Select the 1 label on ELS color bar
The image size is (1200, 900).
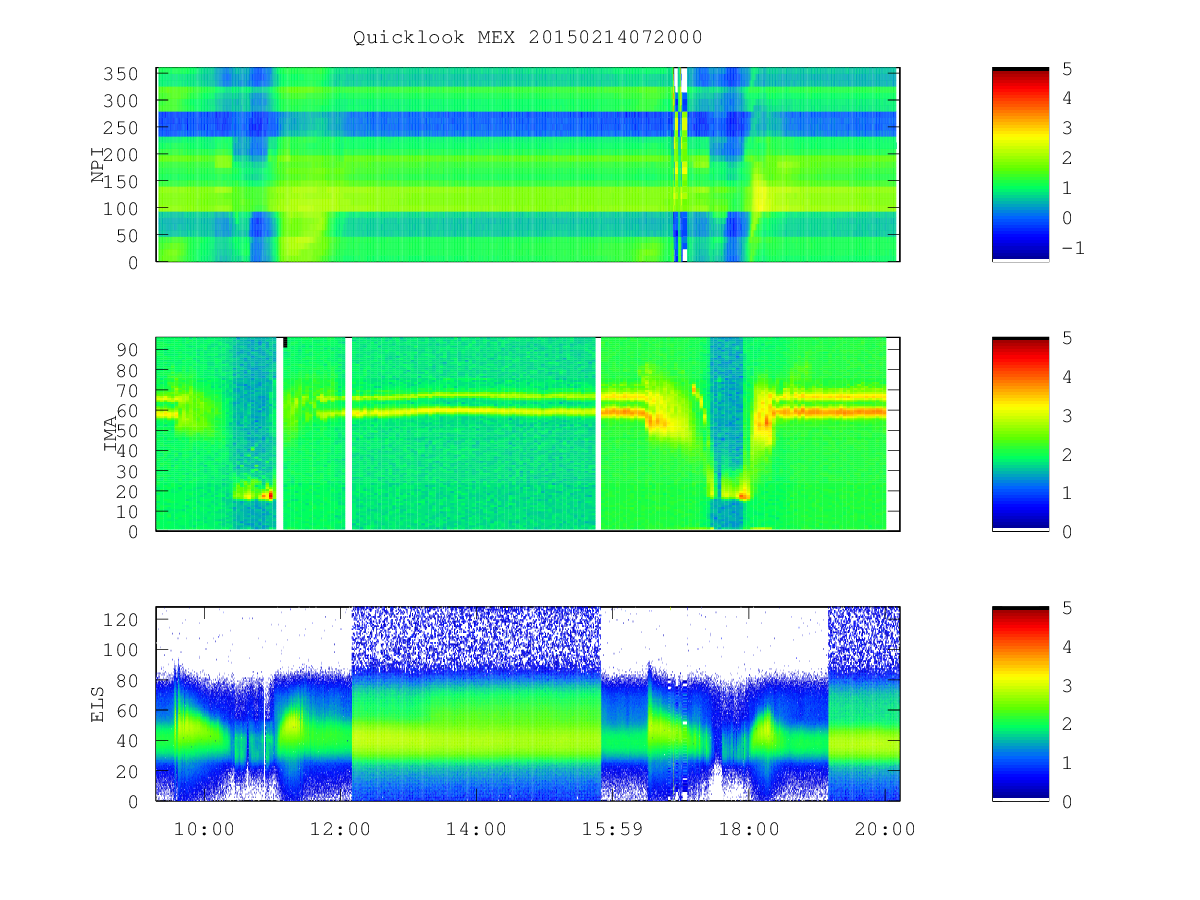1066,762
